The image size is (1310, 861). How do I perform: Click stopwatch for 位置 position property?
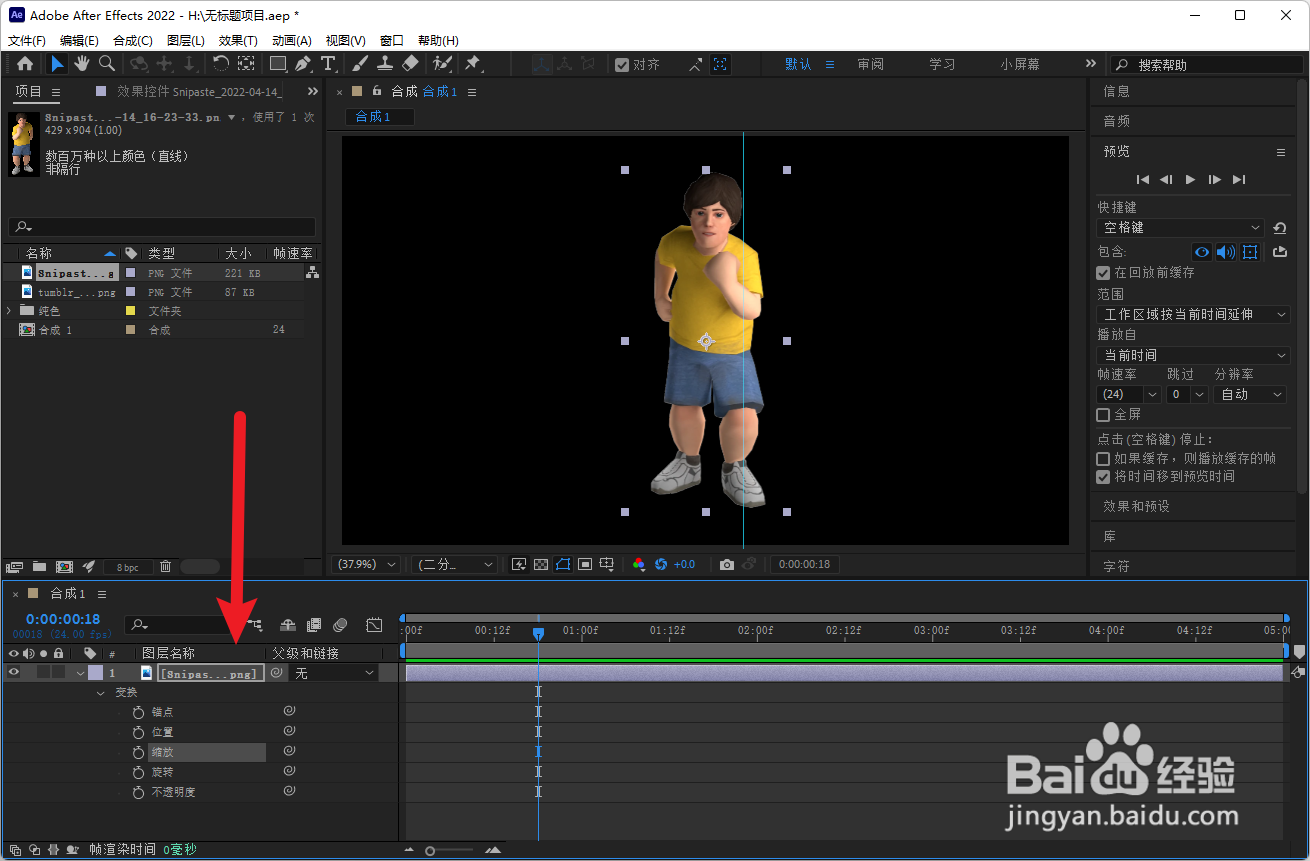pyautogui.click(x=138, y=732)
